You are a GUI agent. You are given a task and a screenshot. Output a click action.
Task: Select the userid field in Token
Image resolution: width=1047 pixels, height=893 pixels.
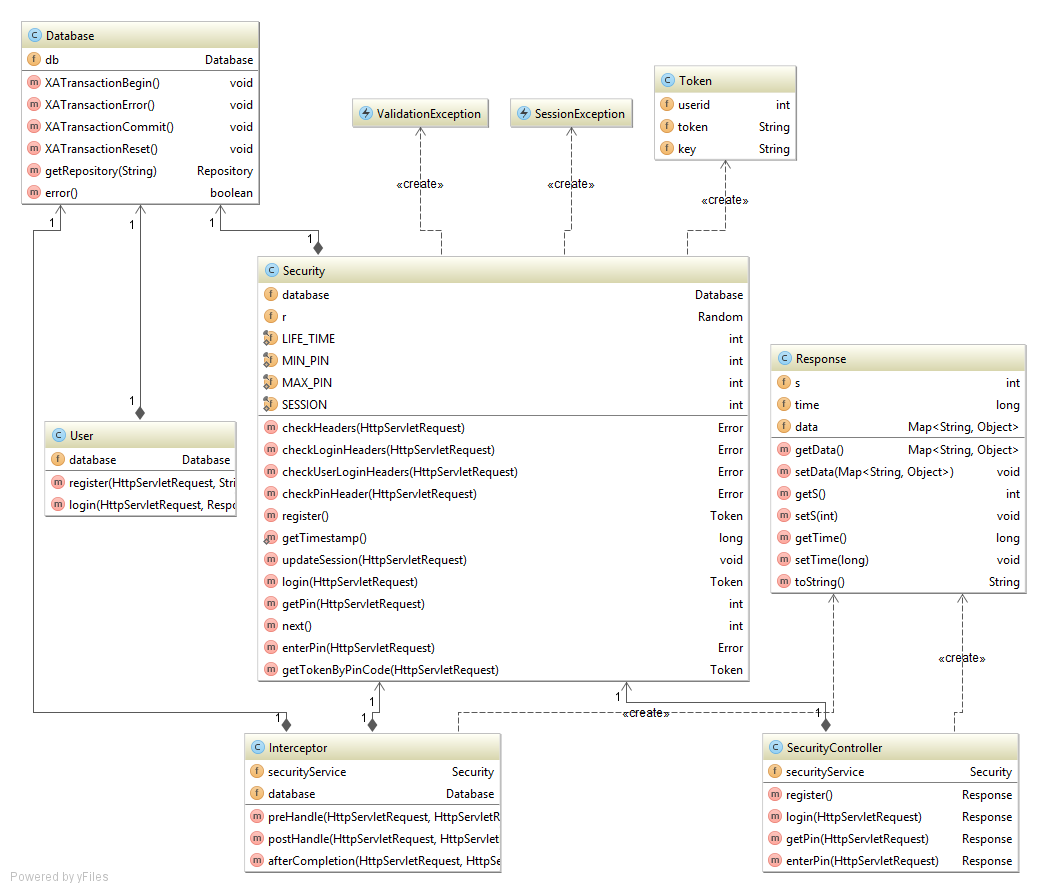694,105
